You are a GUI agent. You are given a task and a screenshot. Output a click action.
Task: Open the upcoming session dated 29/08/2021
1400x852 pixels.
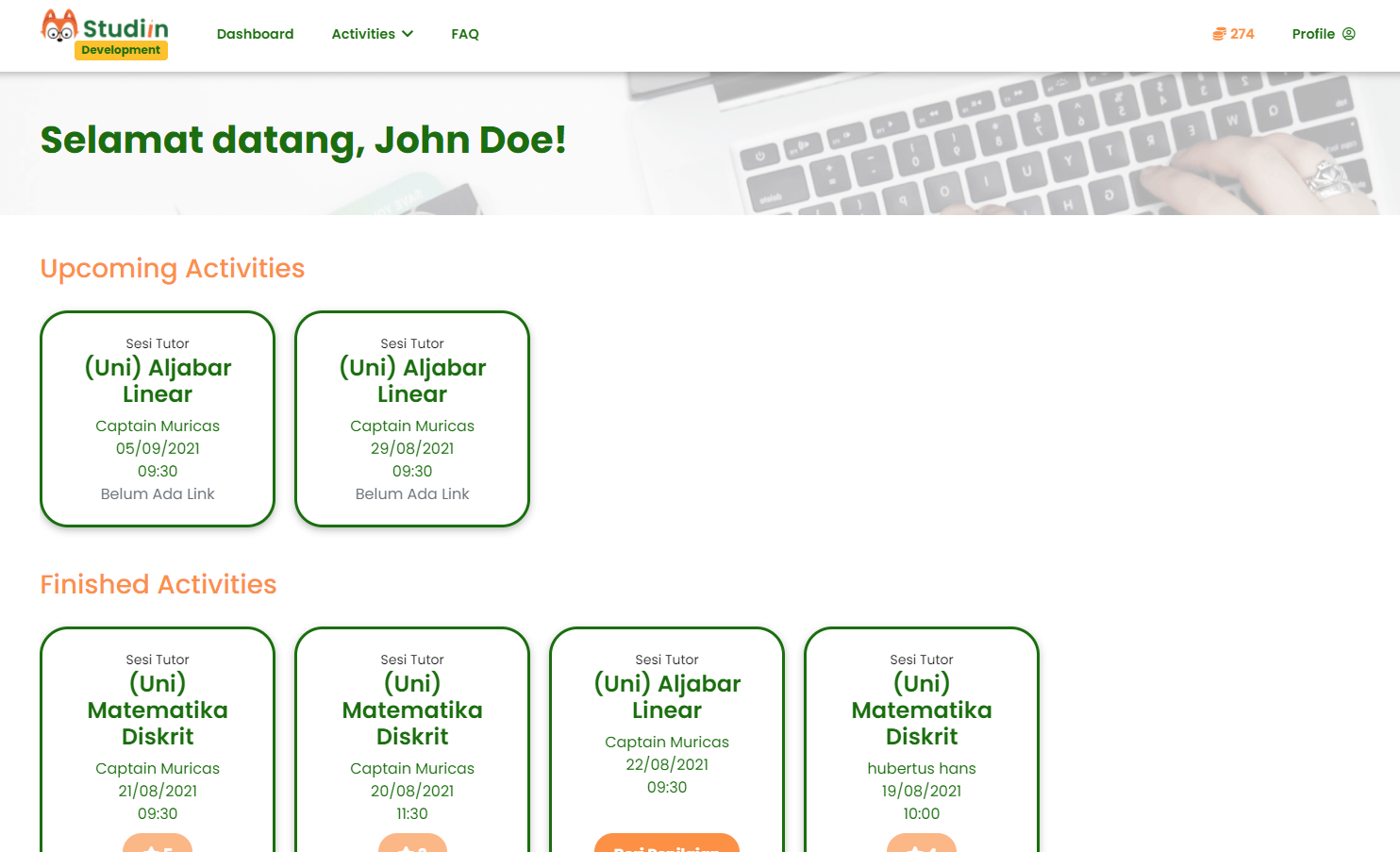(x=412, y=419)
